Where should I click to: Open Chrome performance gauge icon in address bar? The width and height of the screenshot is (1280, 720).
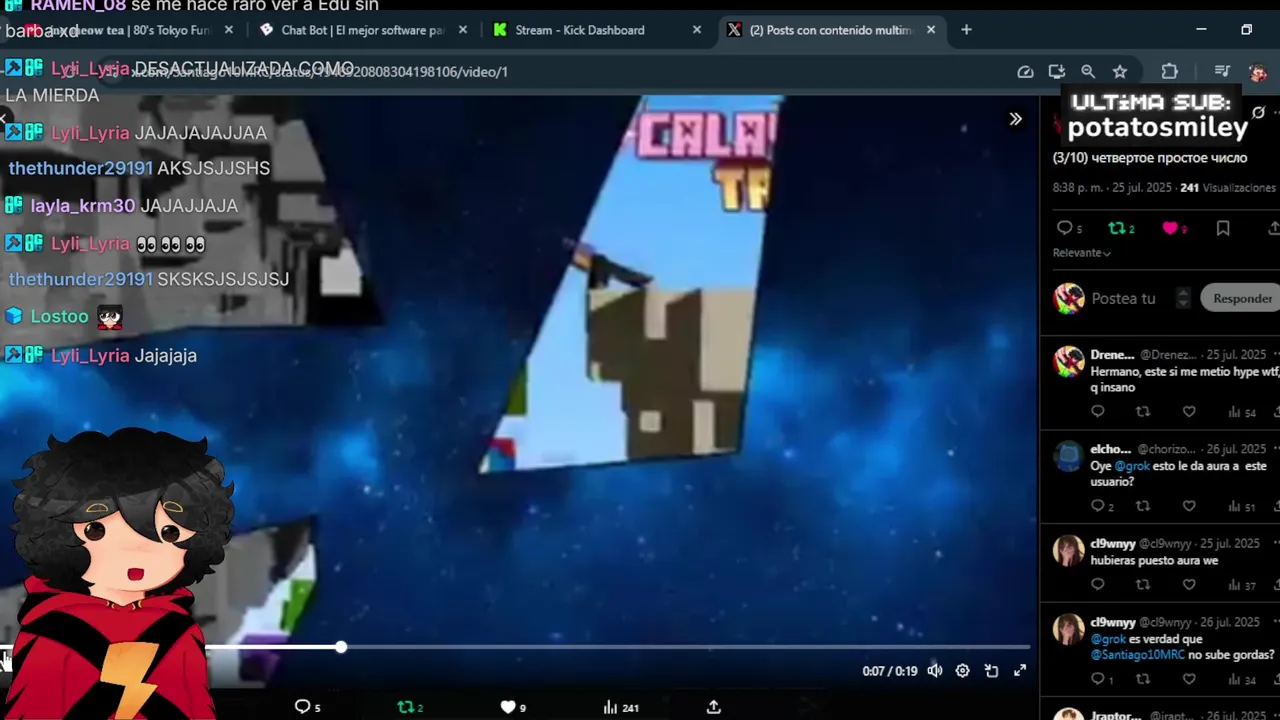click(x=1025, y=71)
